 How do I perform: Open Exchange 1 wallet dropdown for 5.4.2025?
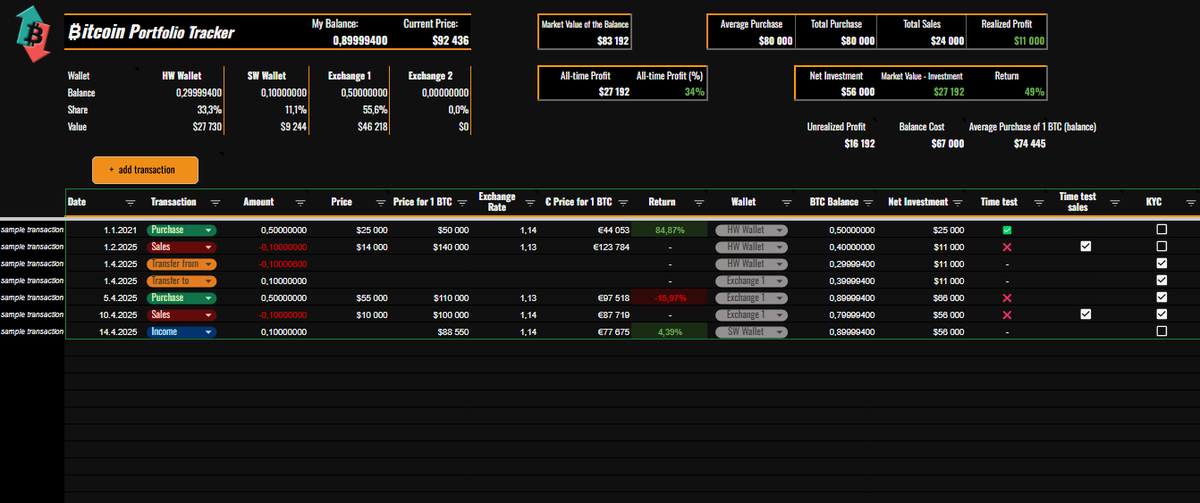(x=751, y=298)
